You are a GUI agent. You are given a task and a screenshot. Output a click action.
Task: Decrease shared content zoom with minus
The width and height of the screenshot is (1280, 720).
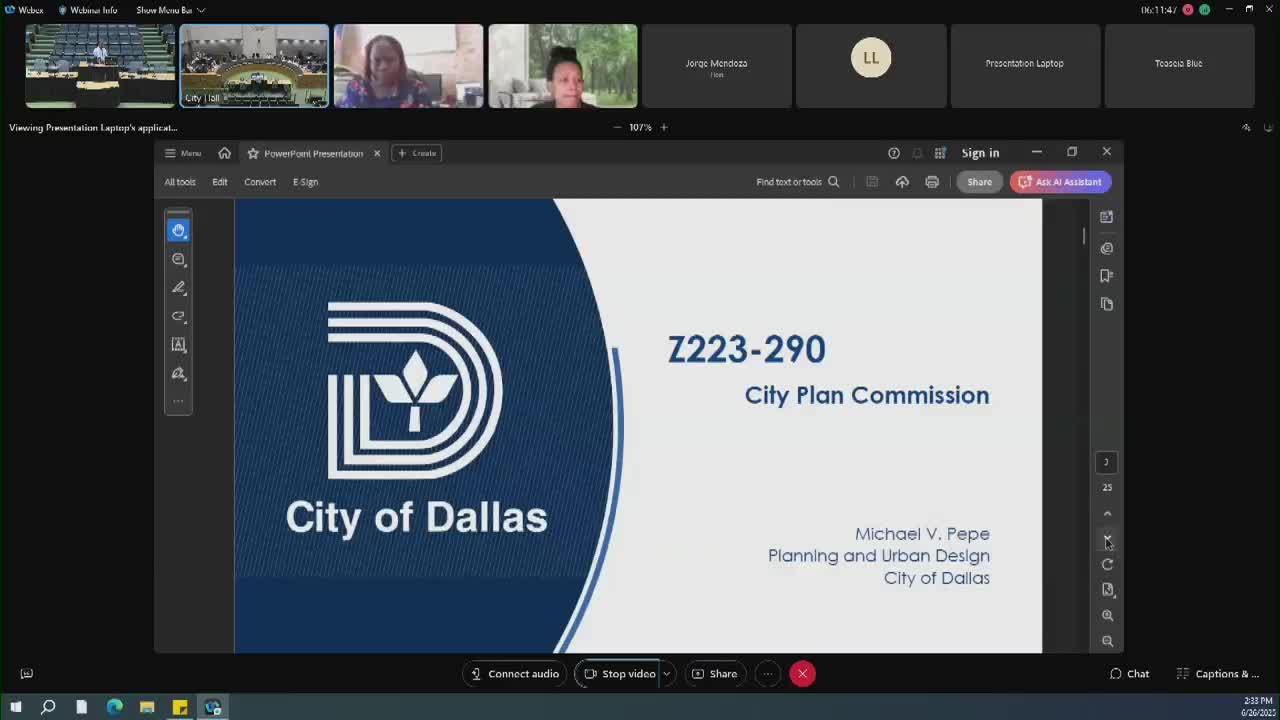point(617,127)
